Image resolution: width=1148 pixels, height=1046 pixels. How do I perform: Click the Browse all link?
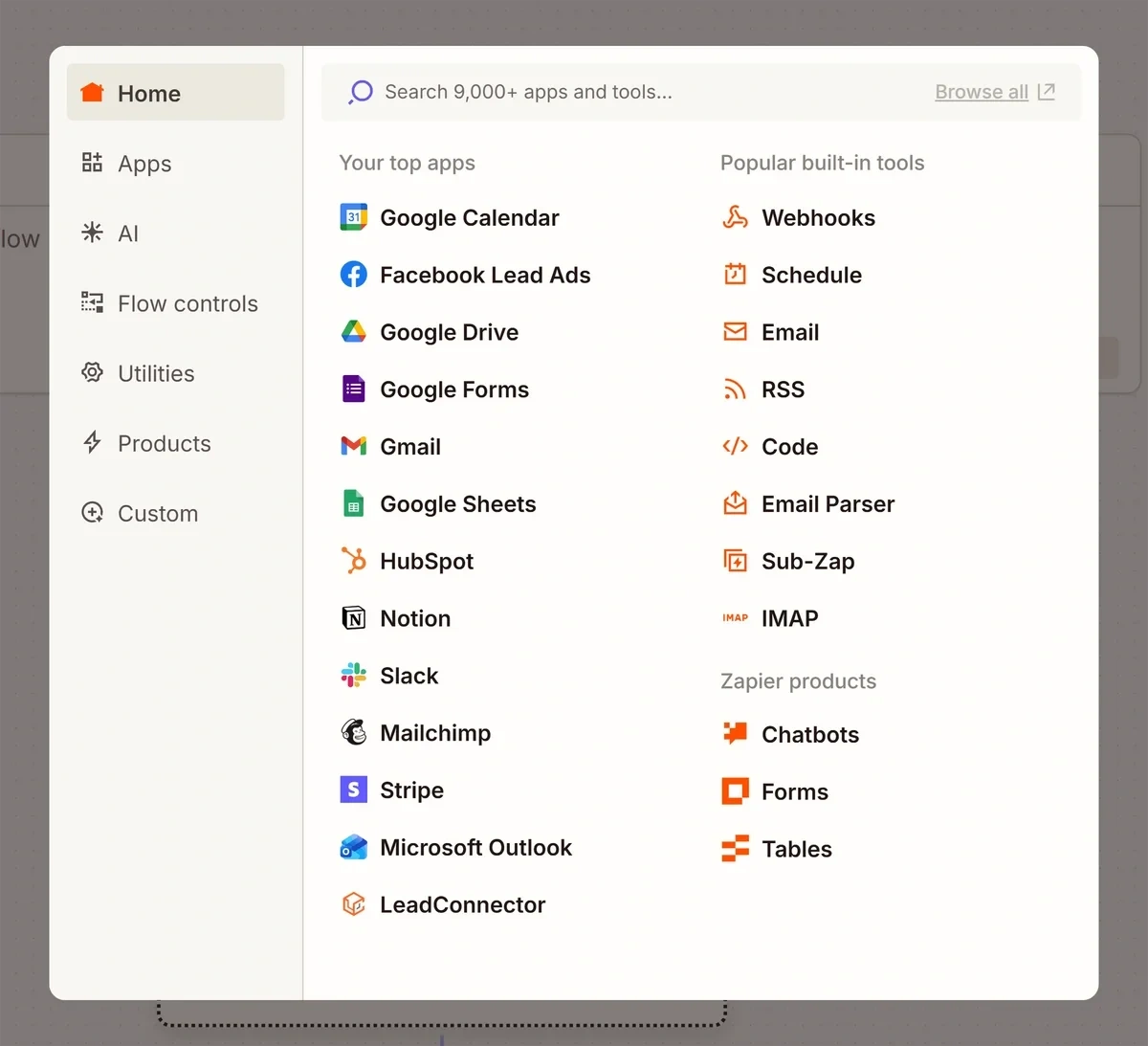point(982,92)
